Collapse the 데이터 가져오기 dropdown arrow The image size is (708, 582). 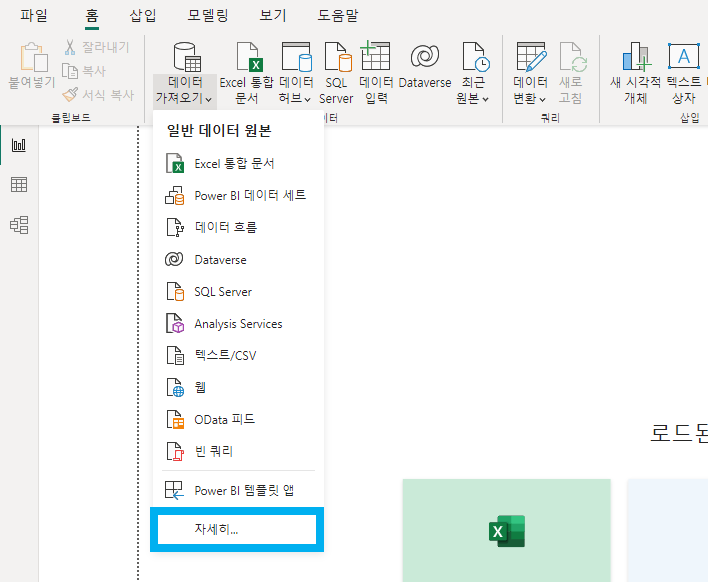(x=208, y=99)
